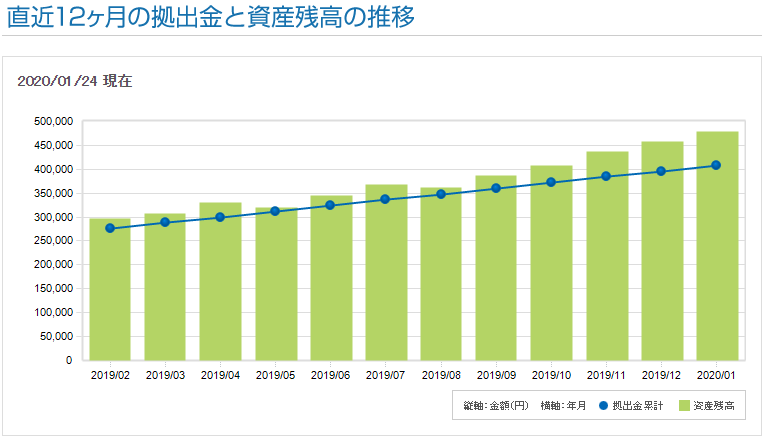
Task: Click the 2019/05 contribution data point
Action: 275,211
